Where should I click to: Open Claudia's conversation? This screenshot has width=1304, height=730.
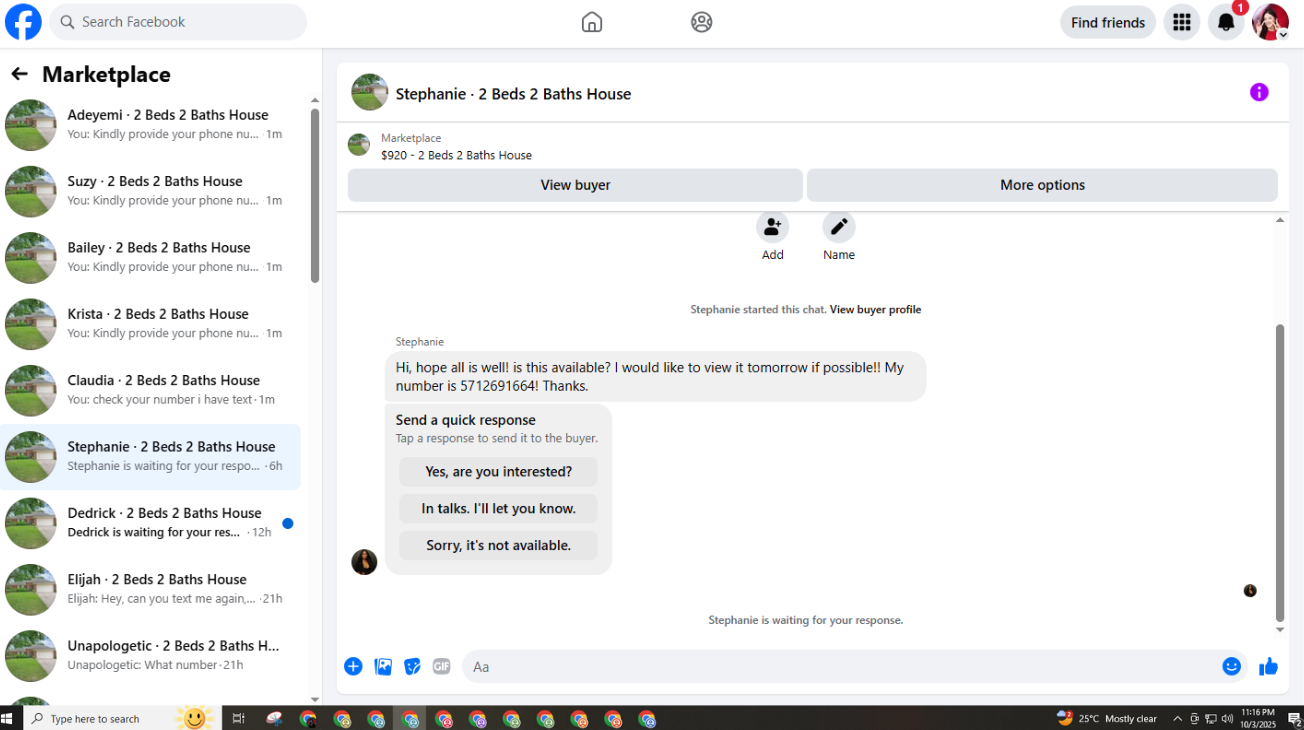(x=150, y=390)
